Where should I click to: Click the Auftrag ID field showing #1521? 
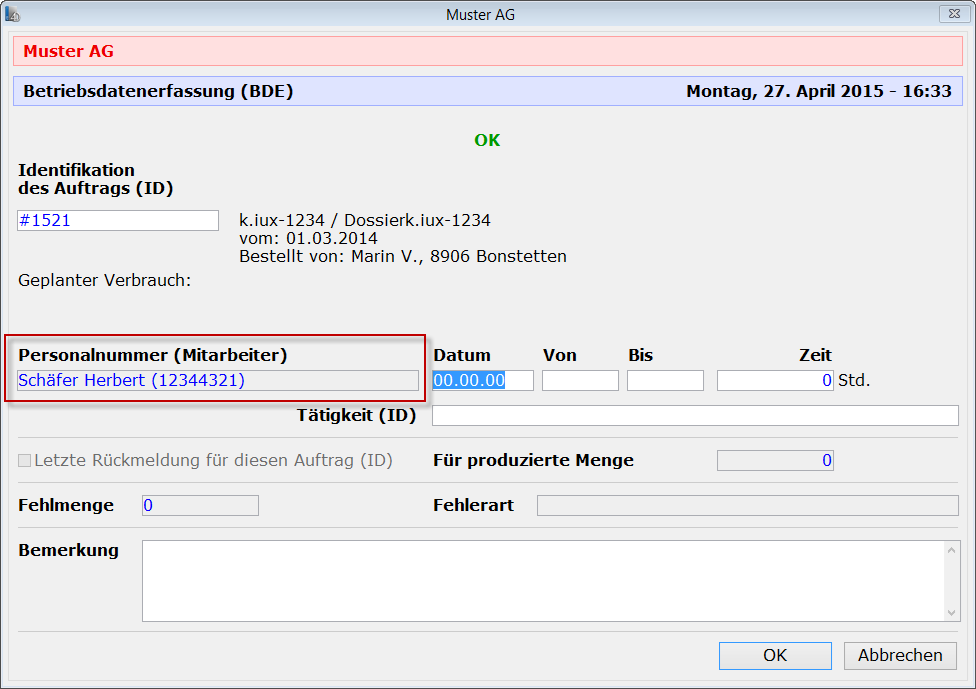[x=117, y=221]
